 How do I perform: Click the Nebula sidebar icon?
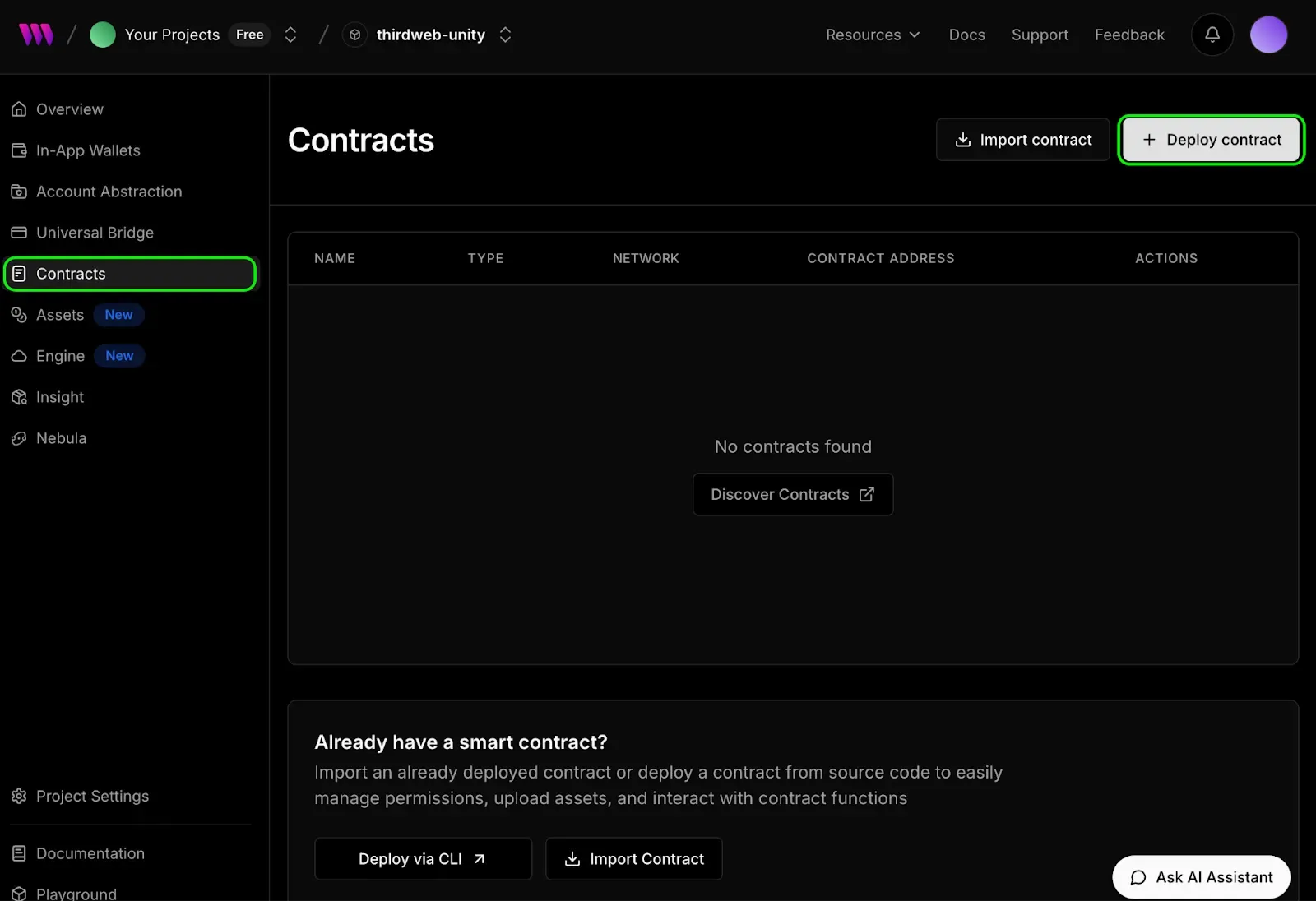pyautogui.click(x=19, y=438)
